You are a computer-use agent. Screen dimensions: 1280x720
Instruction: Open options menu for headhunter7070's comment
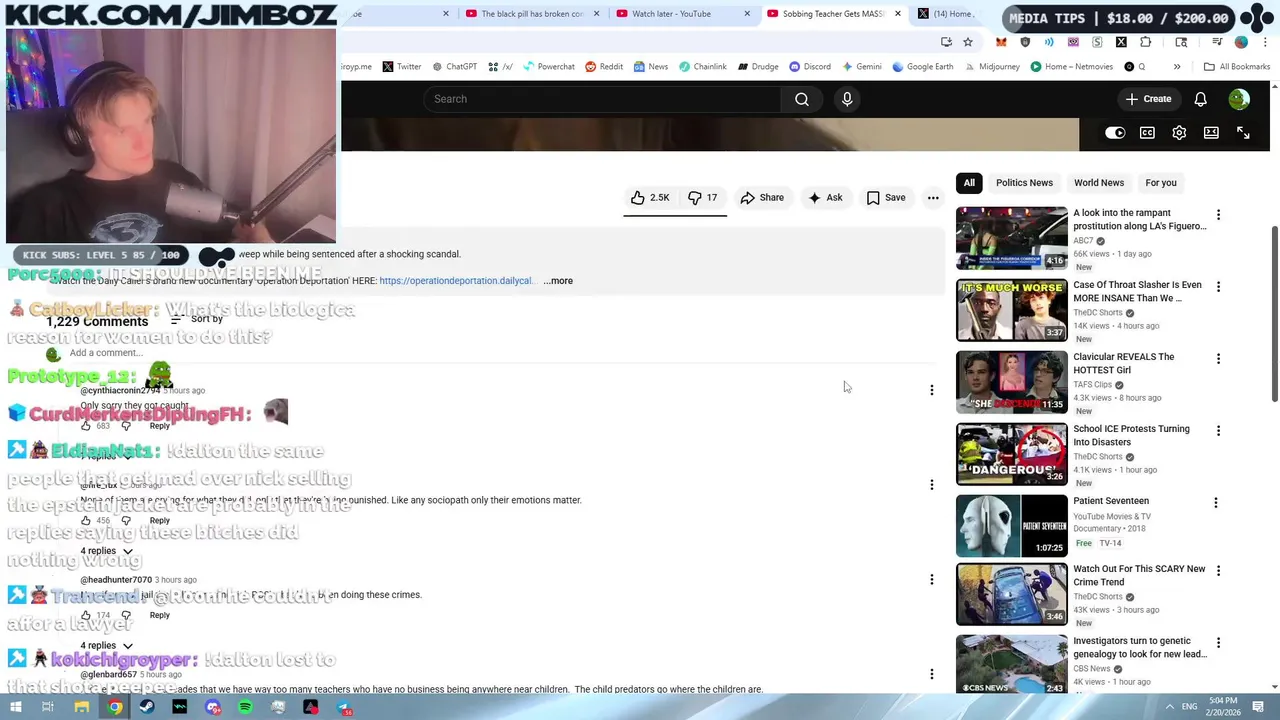[x=932, y=580]
